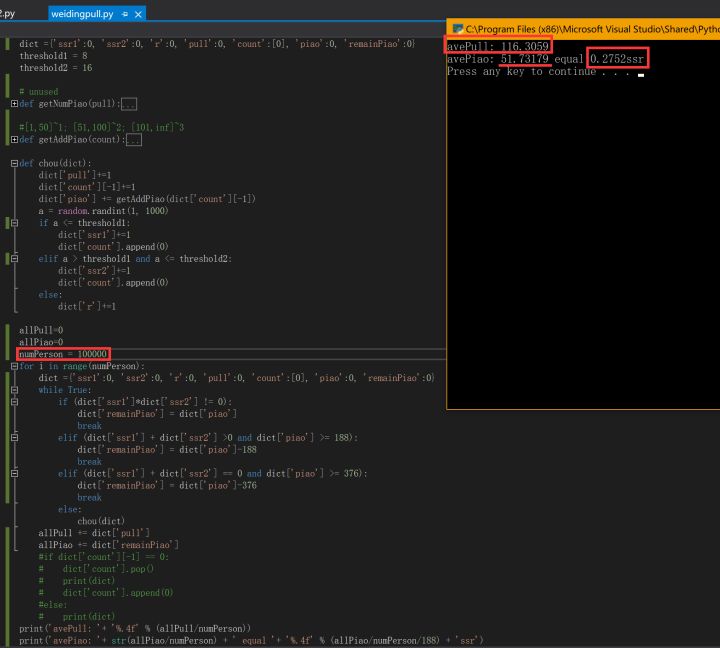Screen dimensions: 720x648
Task: Collapse the 'for i in range(numPerson)' loop
Action: (14, 366)
